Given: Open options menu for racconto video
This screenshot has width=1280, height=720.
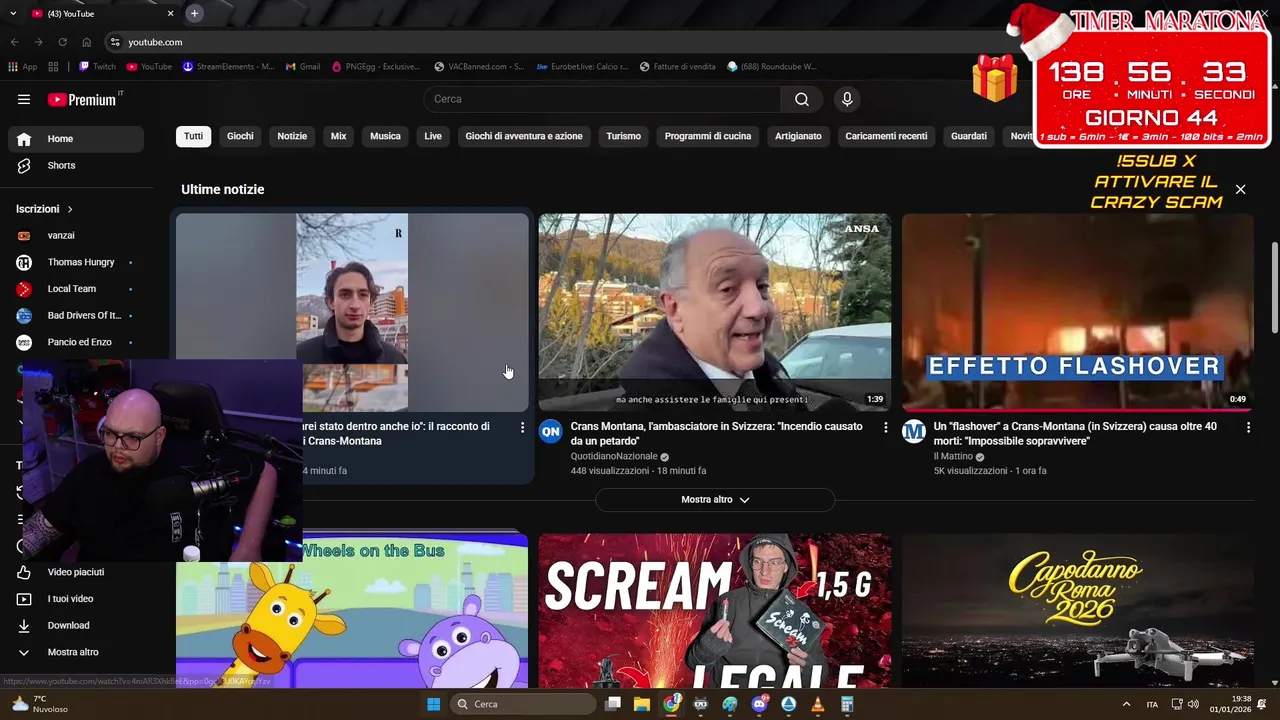Looking at the screenshot, I should coord(522,427).
